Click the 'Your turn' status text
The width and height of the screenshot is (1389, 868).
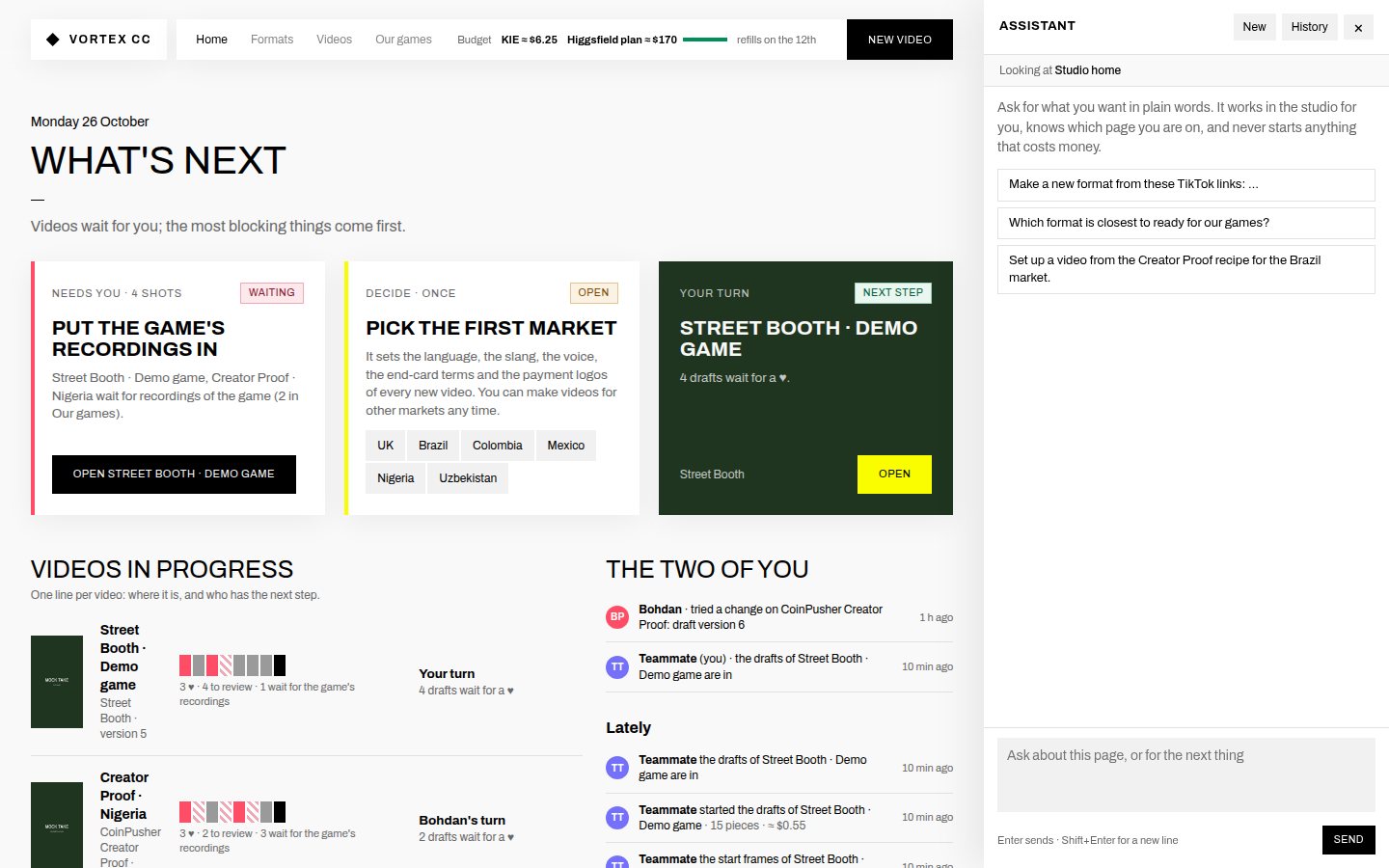coord(447,674)
